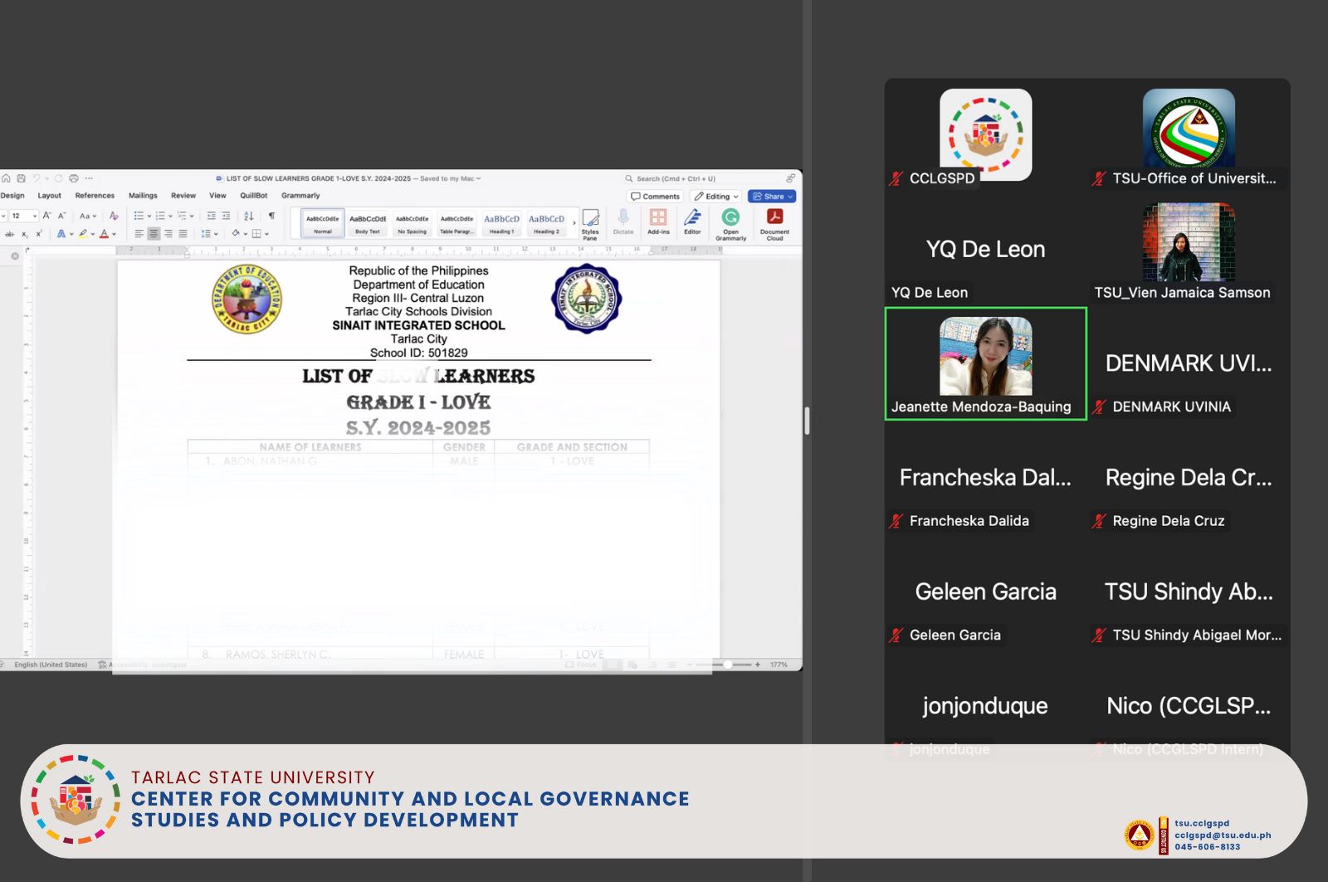Toggle strikethrough formatting
The width and height of the screenshot is (1328, 896).
click(9, 234)
